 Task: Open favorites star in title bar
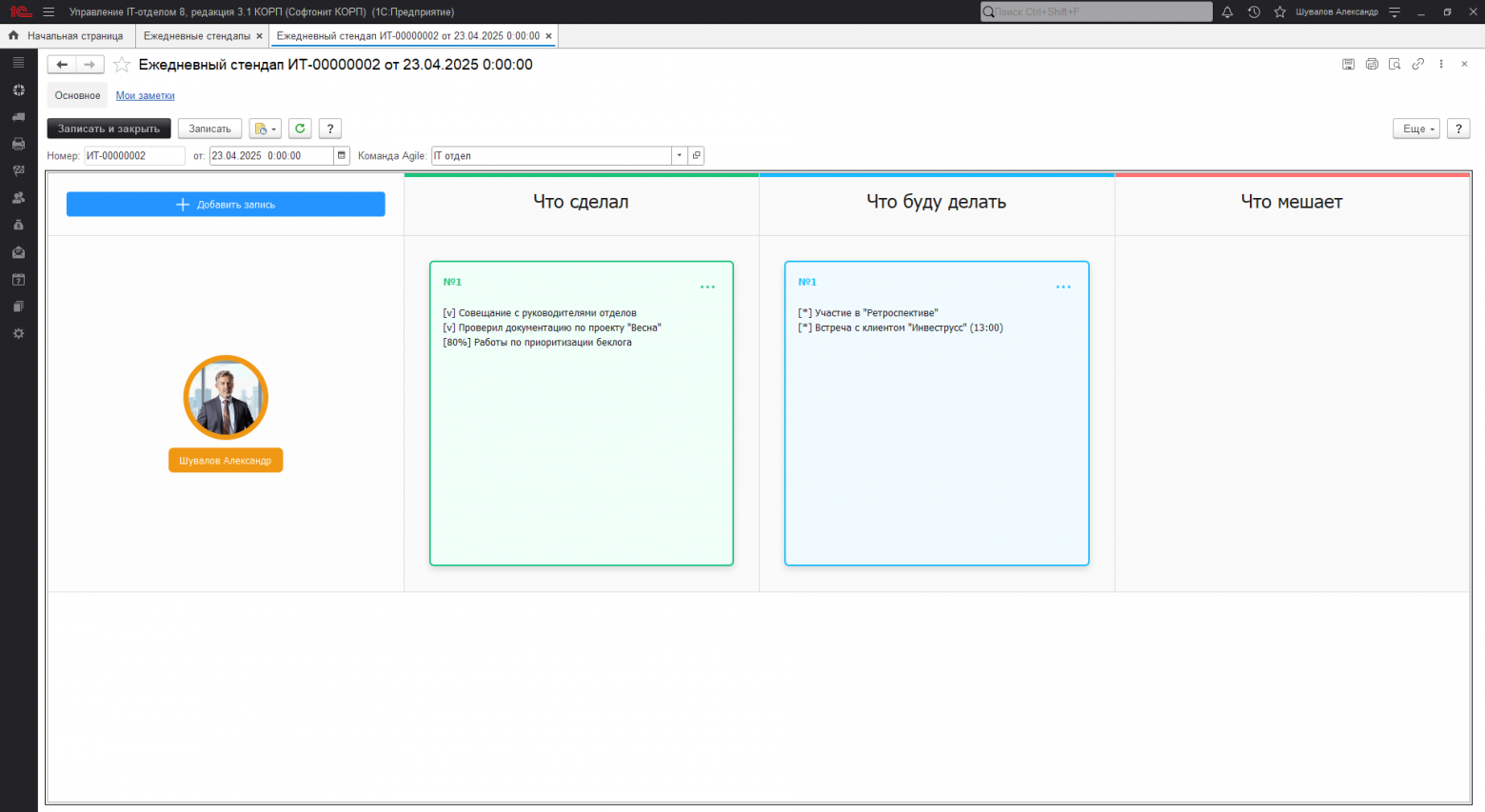click(1279, 11)
